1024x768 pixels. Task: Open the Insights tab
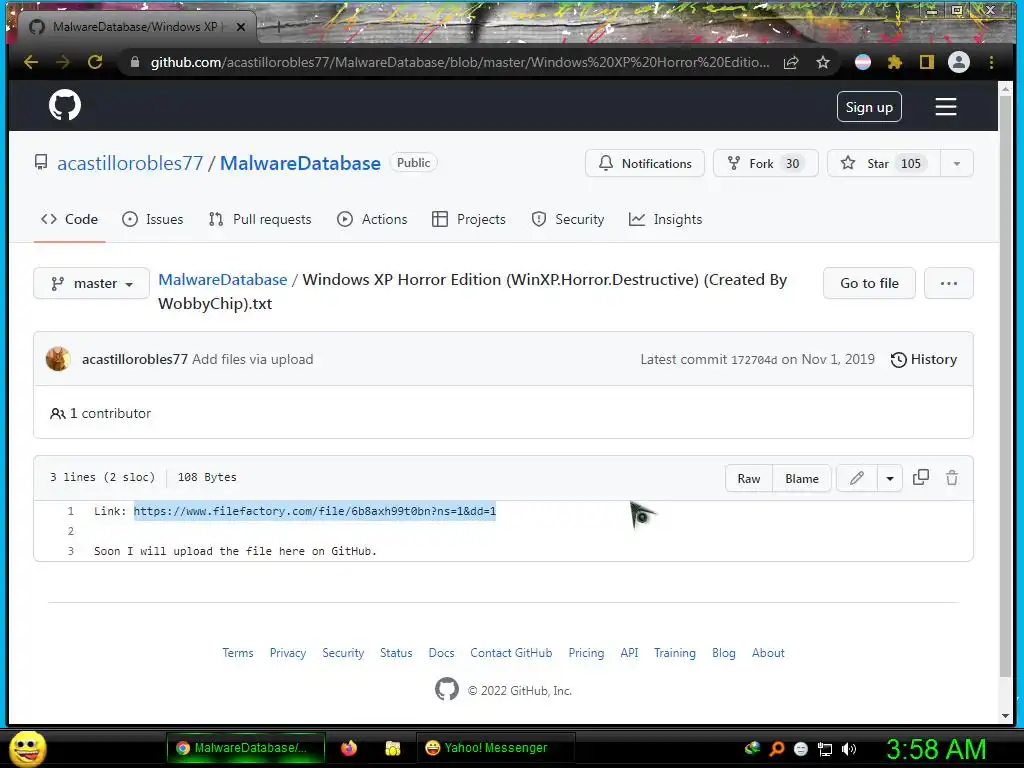tap(665, 219)
